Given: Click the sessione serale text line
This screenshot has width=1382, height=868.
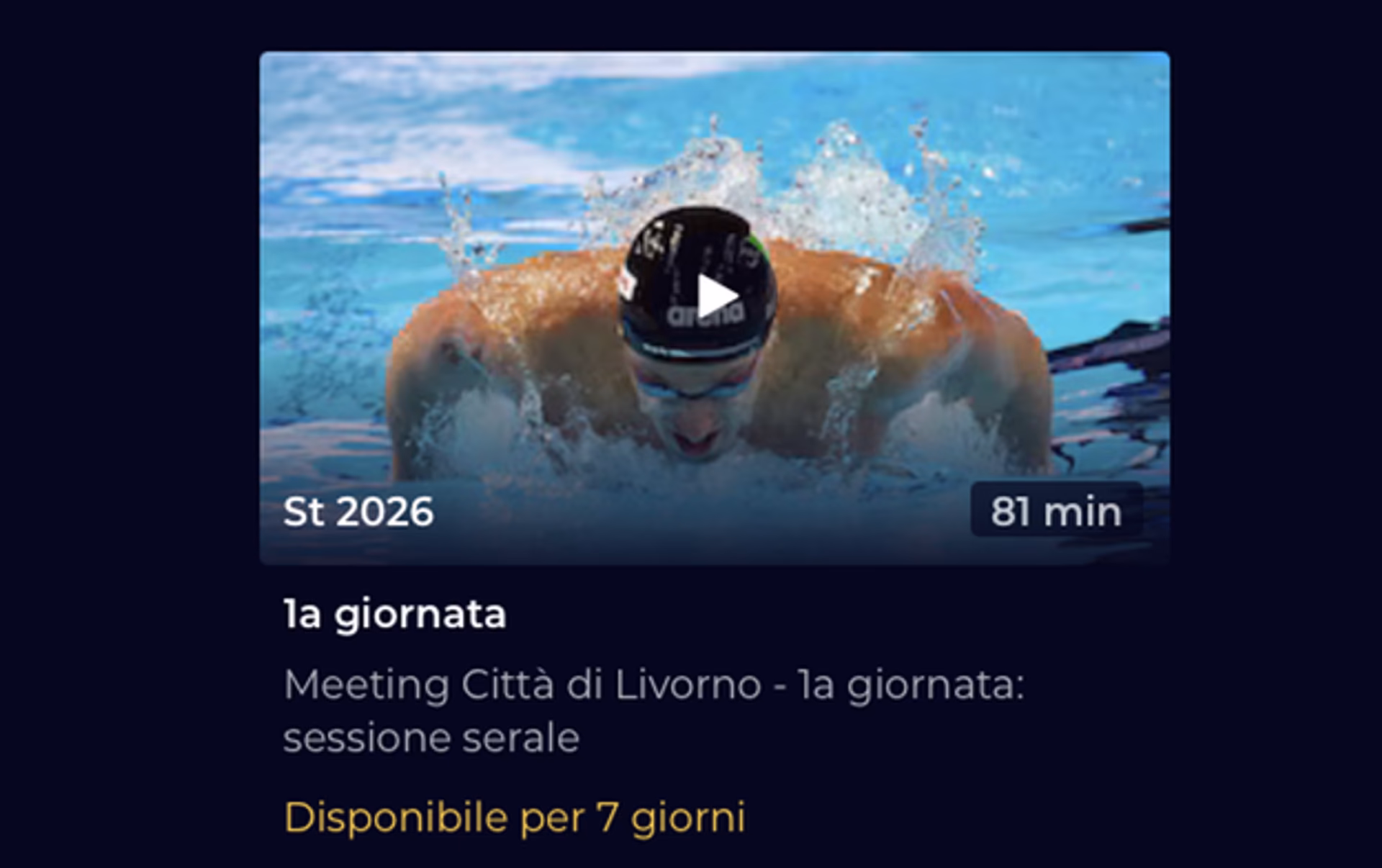Looking at the screenshot, I should click(431, 738).
